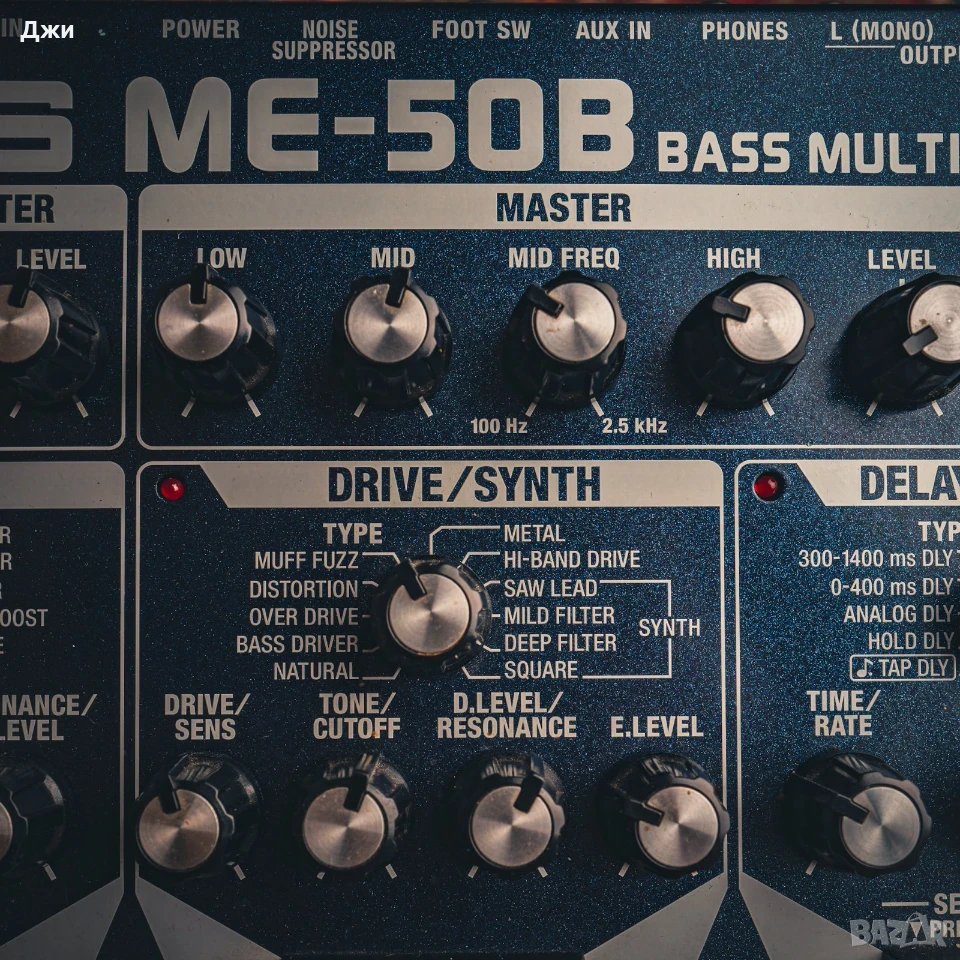Click the ME-50B model name

point(380,126)
